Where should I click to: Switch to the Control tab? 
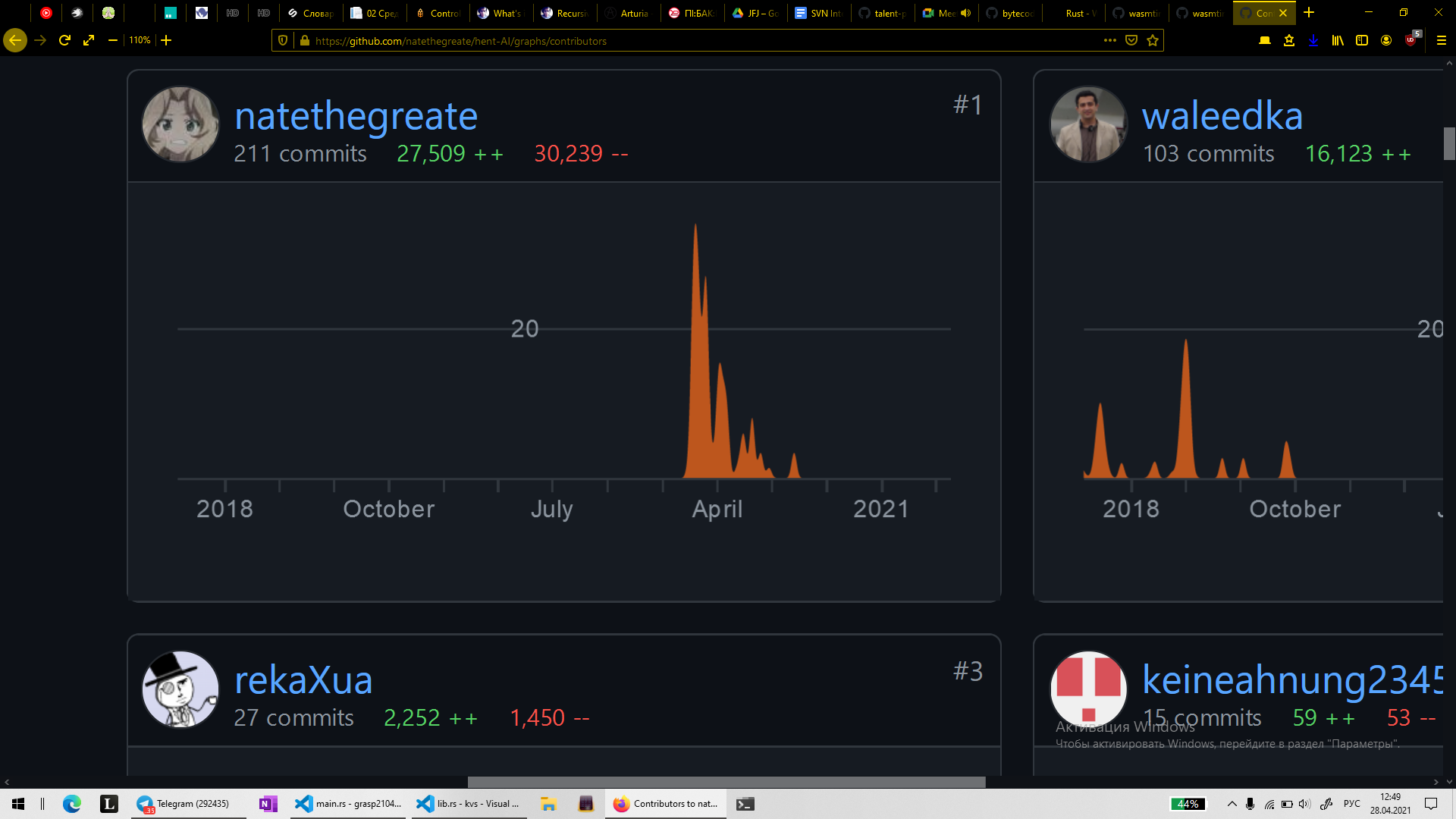tap(438, 13)
